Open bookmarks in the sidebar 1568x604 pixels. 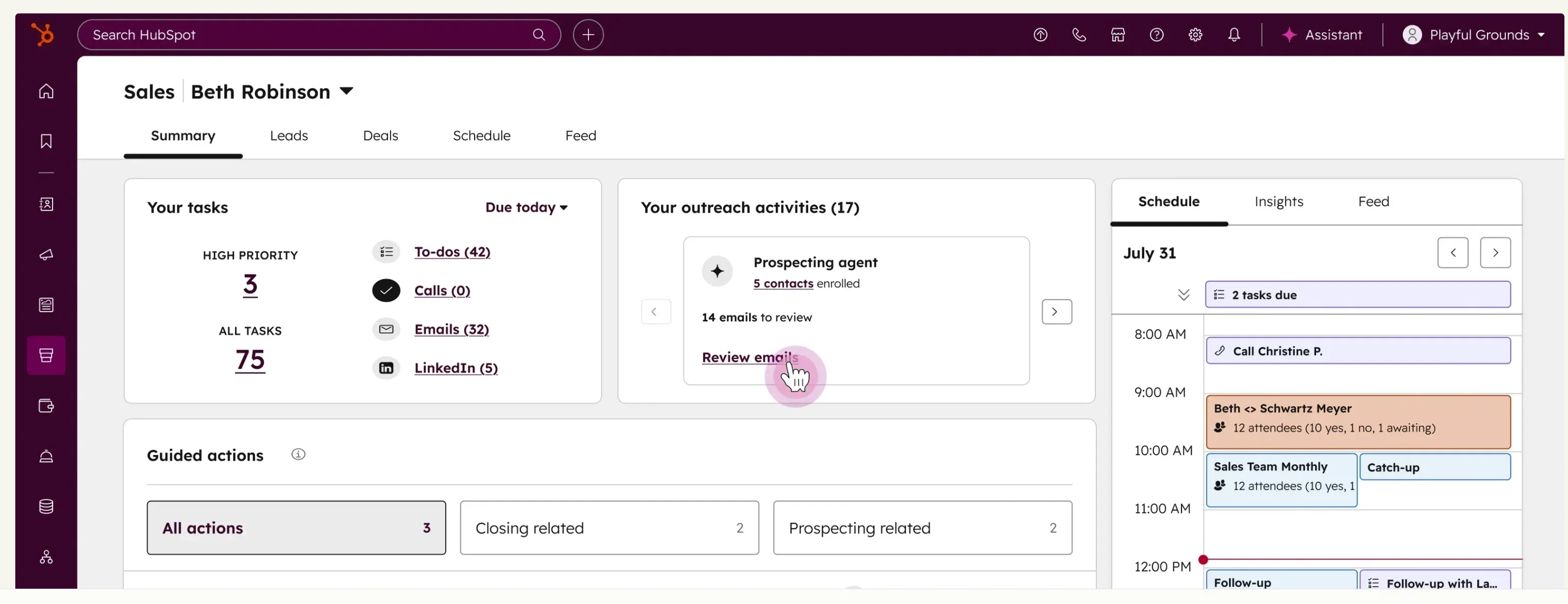46,141
